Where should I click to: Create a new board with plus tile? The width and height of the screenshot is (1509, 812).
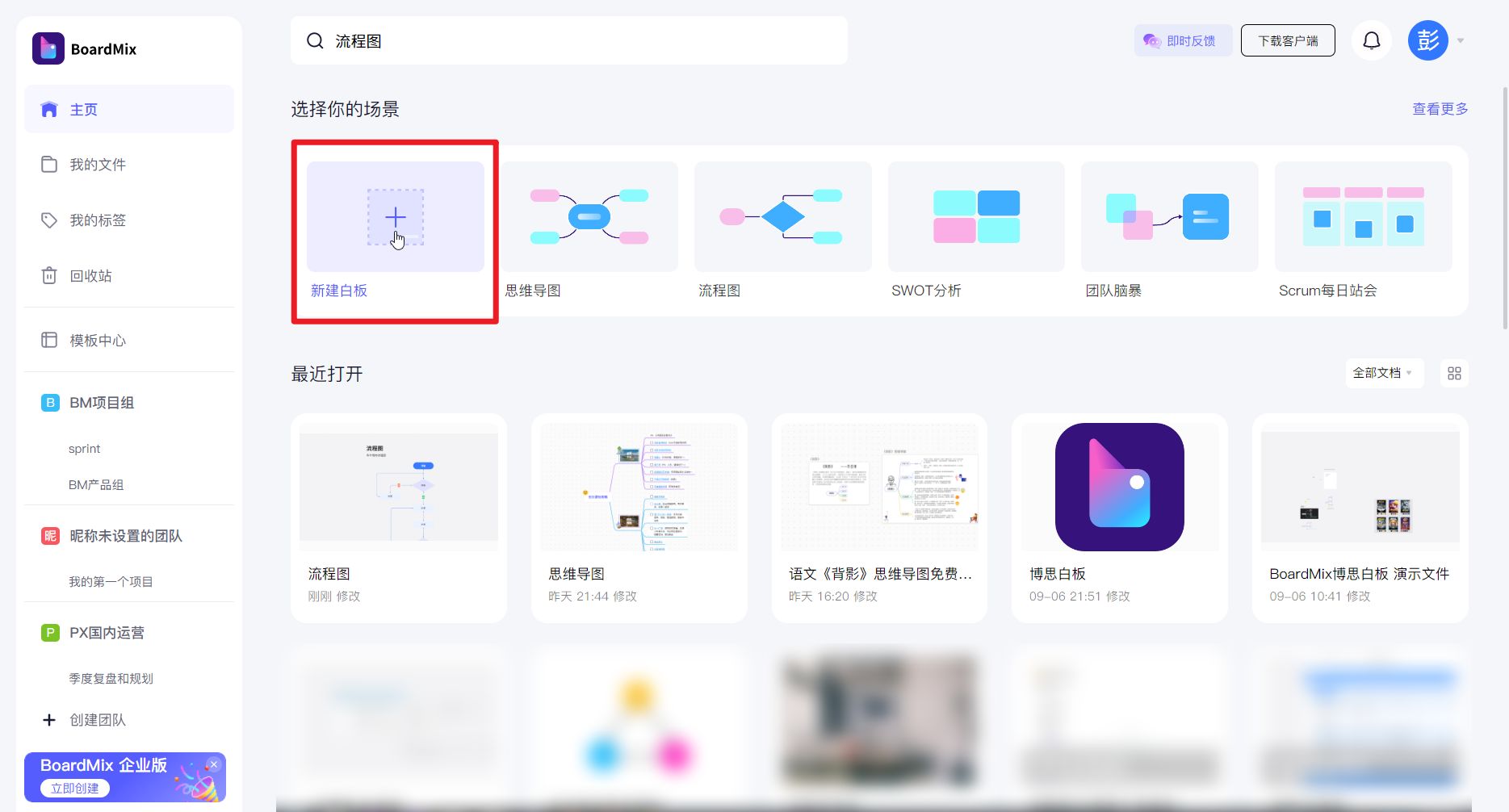coord(396,216)
